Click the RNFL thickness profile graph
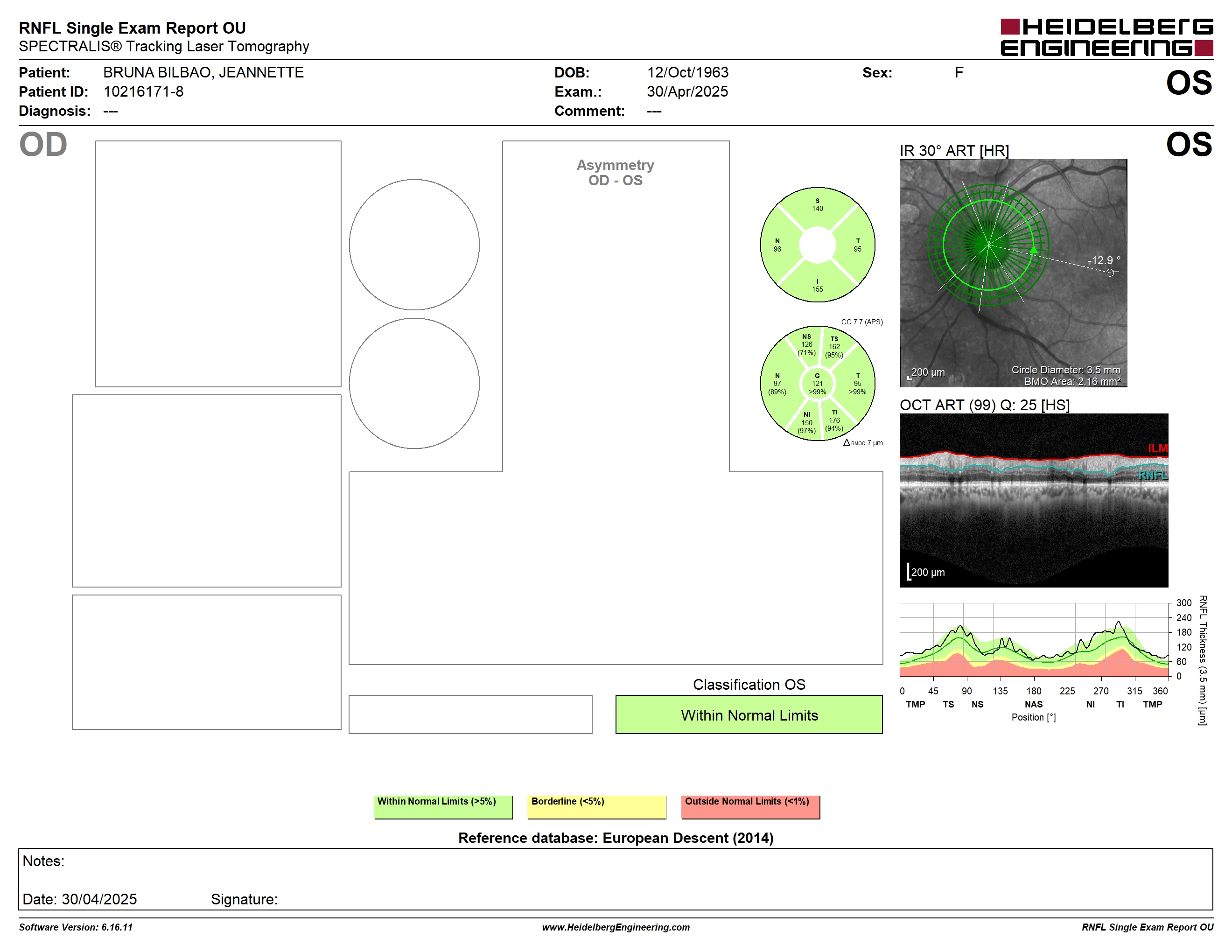Viewport: 1232px width, 952px height. coord(1034,639)
